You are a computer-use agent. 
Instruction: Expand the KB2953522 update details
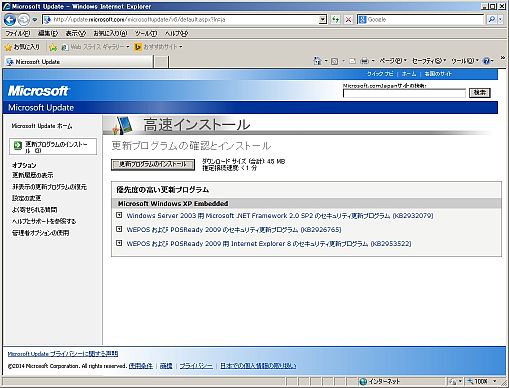(x=119, y=243)
